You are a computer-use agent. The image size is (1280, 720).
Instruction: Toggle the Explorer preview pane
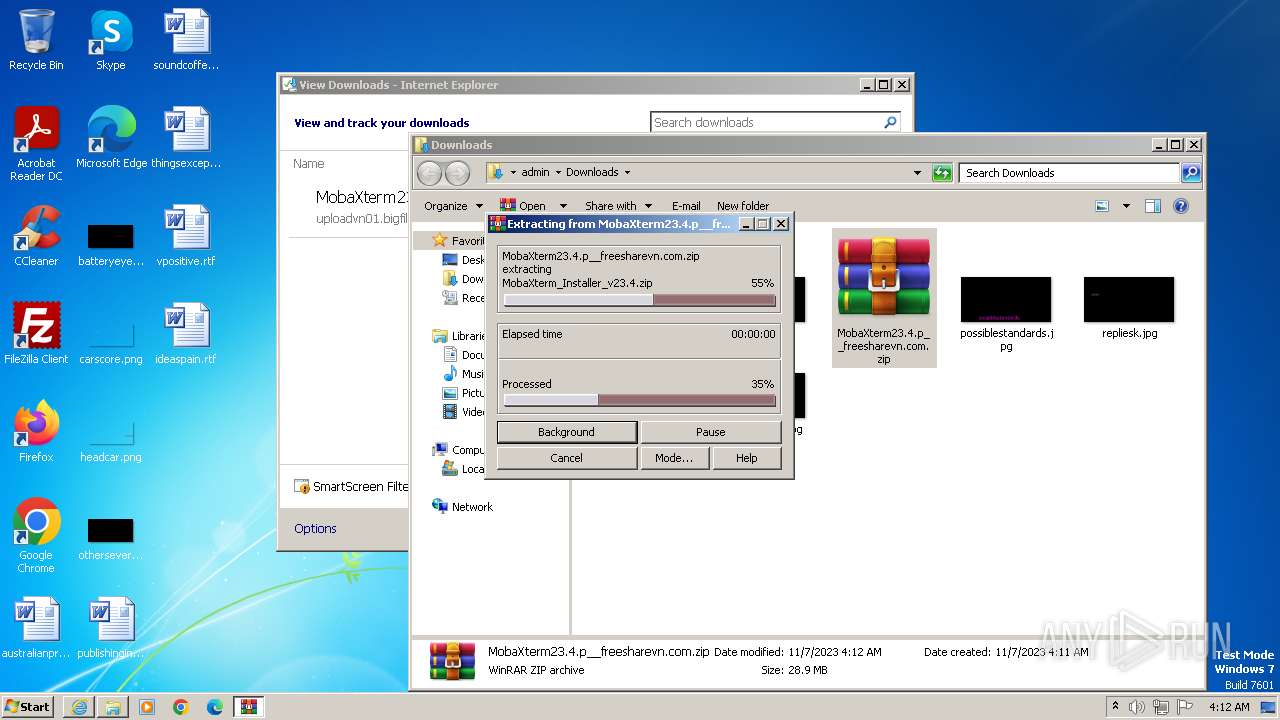coord(1152,206)
